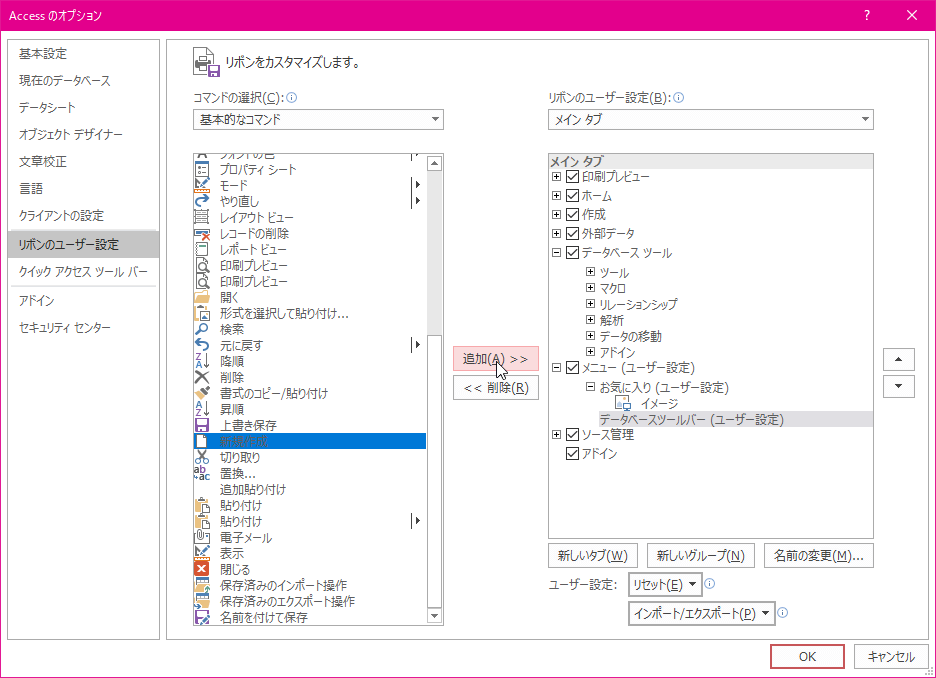Click the command list scrollbar down arrow

435,616
